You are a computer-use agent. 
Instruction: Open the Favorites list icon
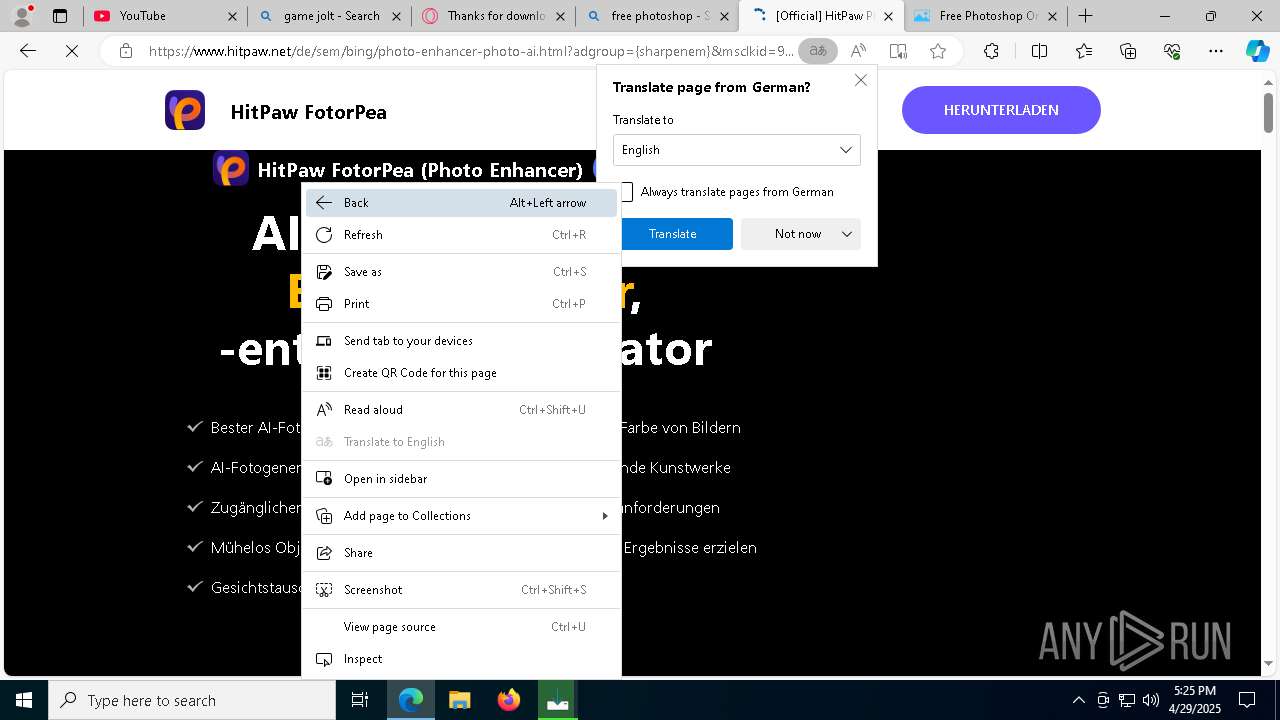tap(1084, 51)
